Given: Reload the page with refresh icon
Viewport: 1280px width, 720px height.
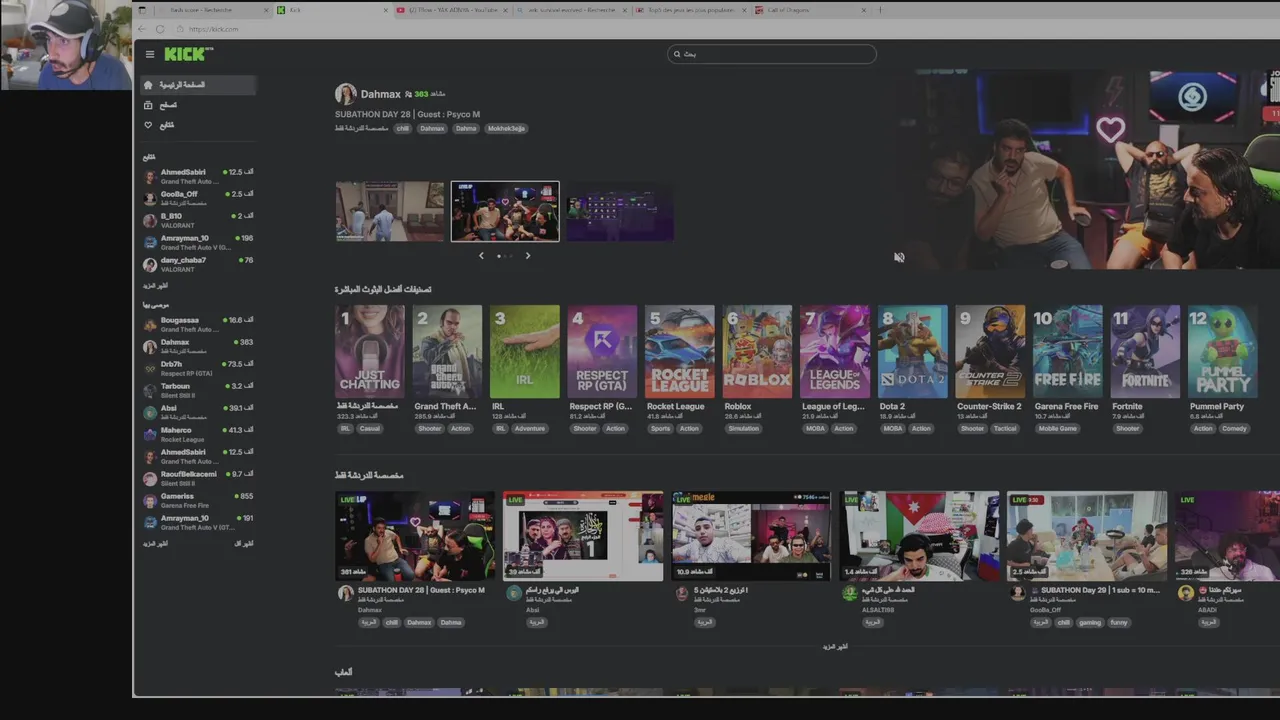Looking at the screenshot, I should 160,29.
